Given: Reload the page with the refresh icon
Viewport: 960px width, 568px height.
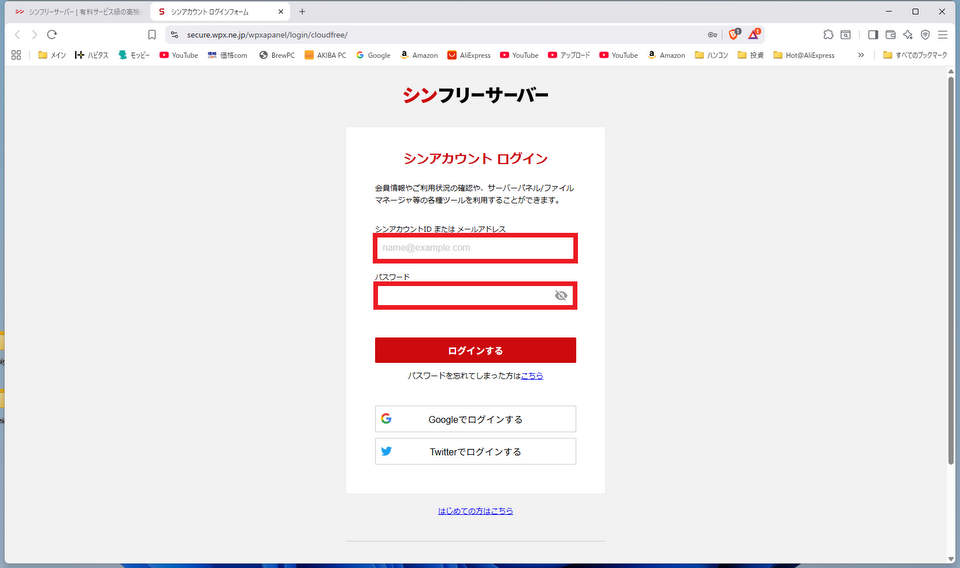Looking at the screenshot, I should tap(52, 34).
